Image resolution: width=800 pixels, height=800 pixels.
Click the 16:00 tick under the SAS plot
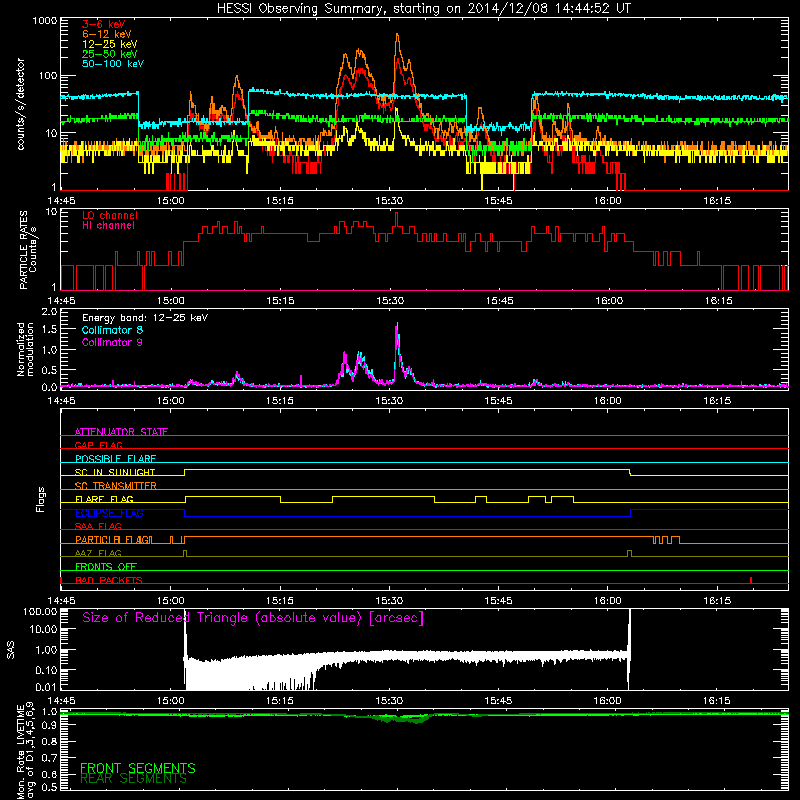click(608, 701)
